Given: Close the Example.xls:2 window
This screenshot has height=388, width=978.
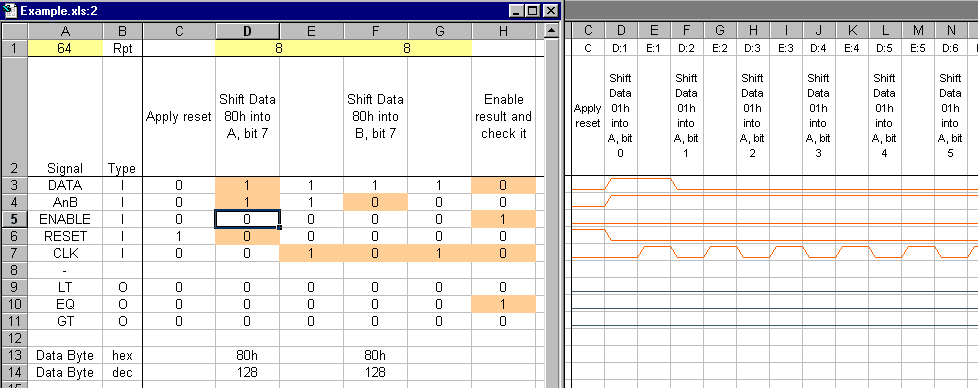Looking at the screenshot, I should (550, 11).
